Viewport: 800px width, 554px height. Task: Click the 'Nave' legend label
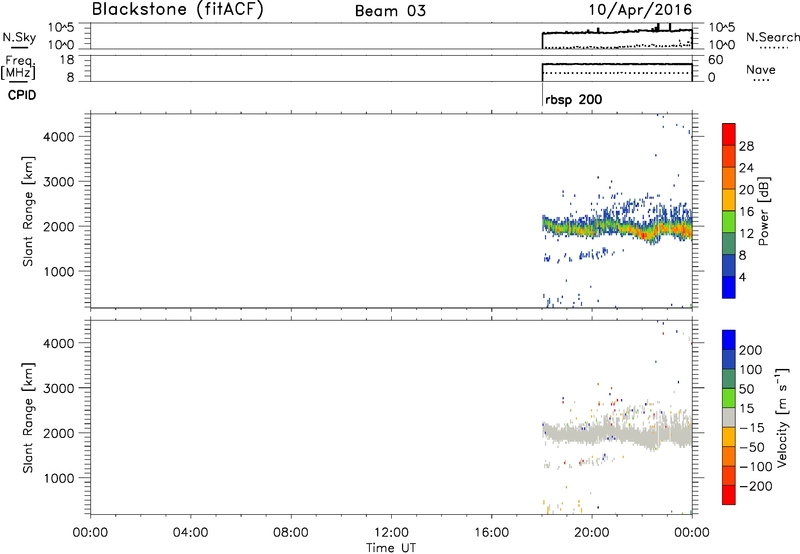coord(761,69)
